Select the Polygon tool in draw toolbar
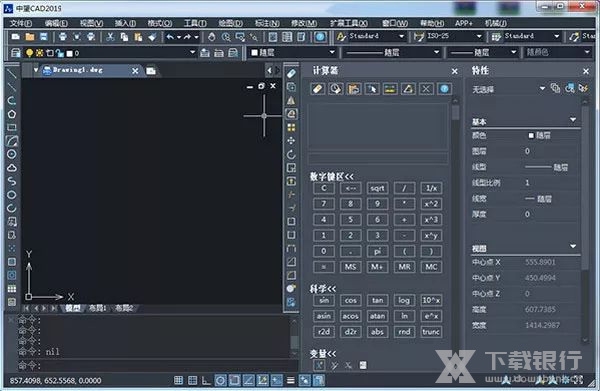The height and width of the screenshot is (391, 600). [x=12, y=114]
